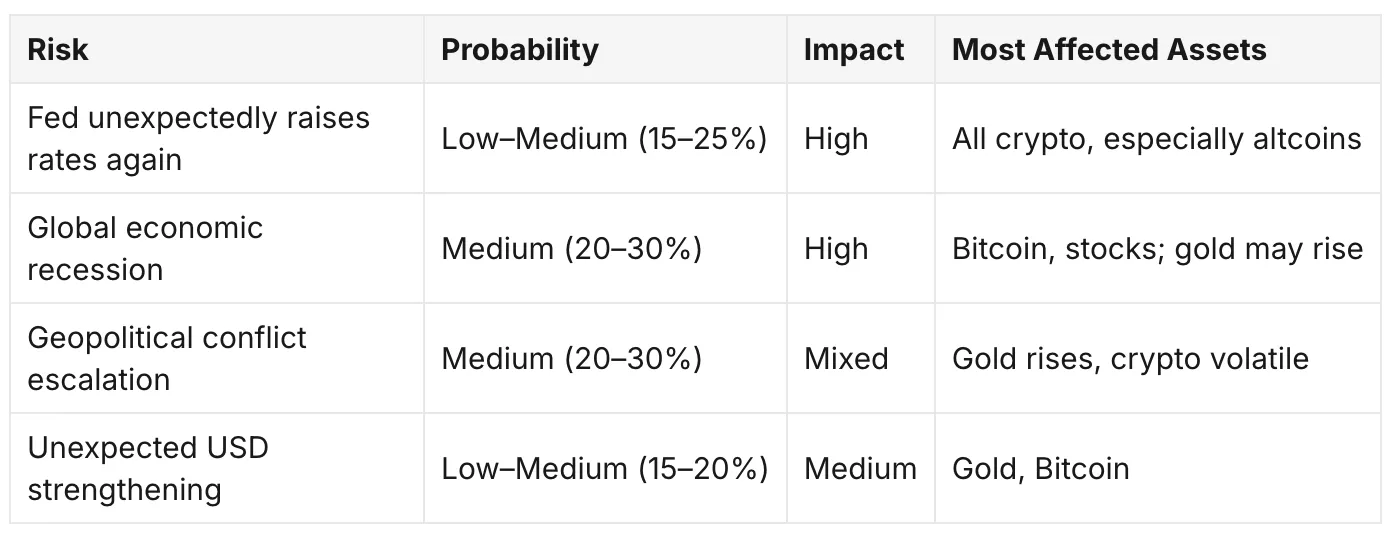Click the 'Low–Medium (15–25%)' probability cell
The width and height of the screenshot is (1390, 536).
(x=605, y=138)
